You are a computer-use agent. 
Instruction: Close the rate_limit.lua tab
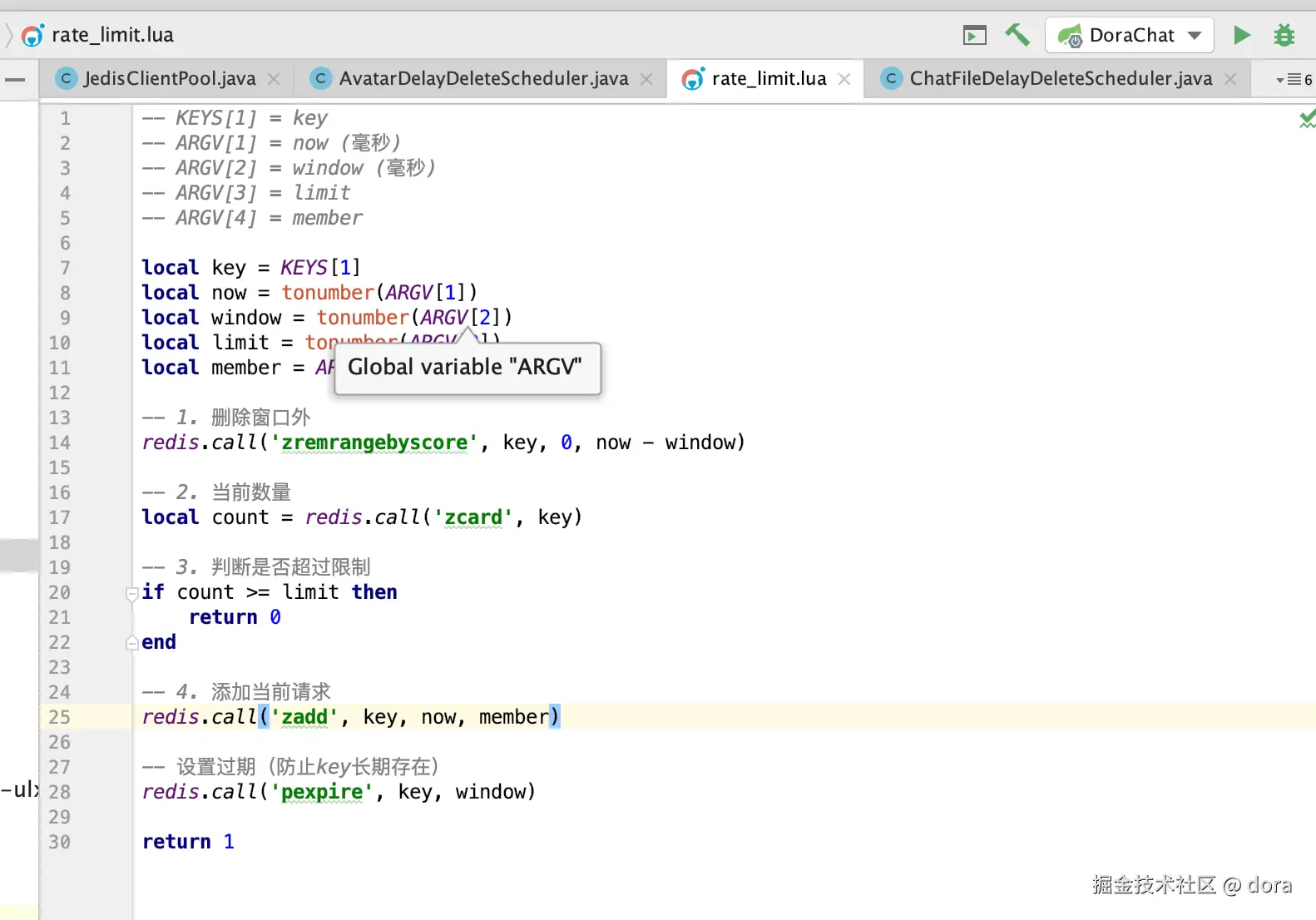(844, 79)
